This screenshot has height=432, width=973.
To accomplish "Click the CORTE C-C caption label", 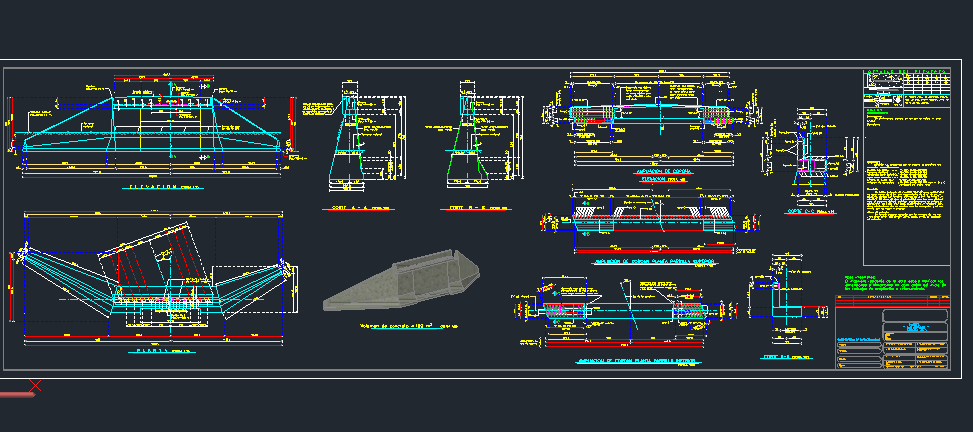I will click(810, 211).
